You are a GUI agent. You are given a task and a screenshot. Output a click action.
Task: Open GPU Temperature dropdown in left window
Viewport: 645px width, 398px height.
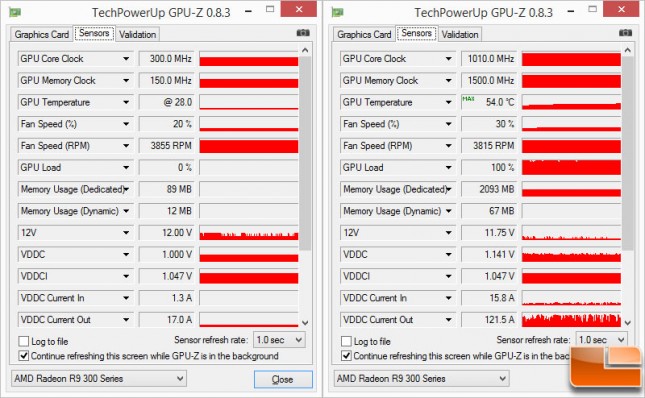tap(126, 102)
